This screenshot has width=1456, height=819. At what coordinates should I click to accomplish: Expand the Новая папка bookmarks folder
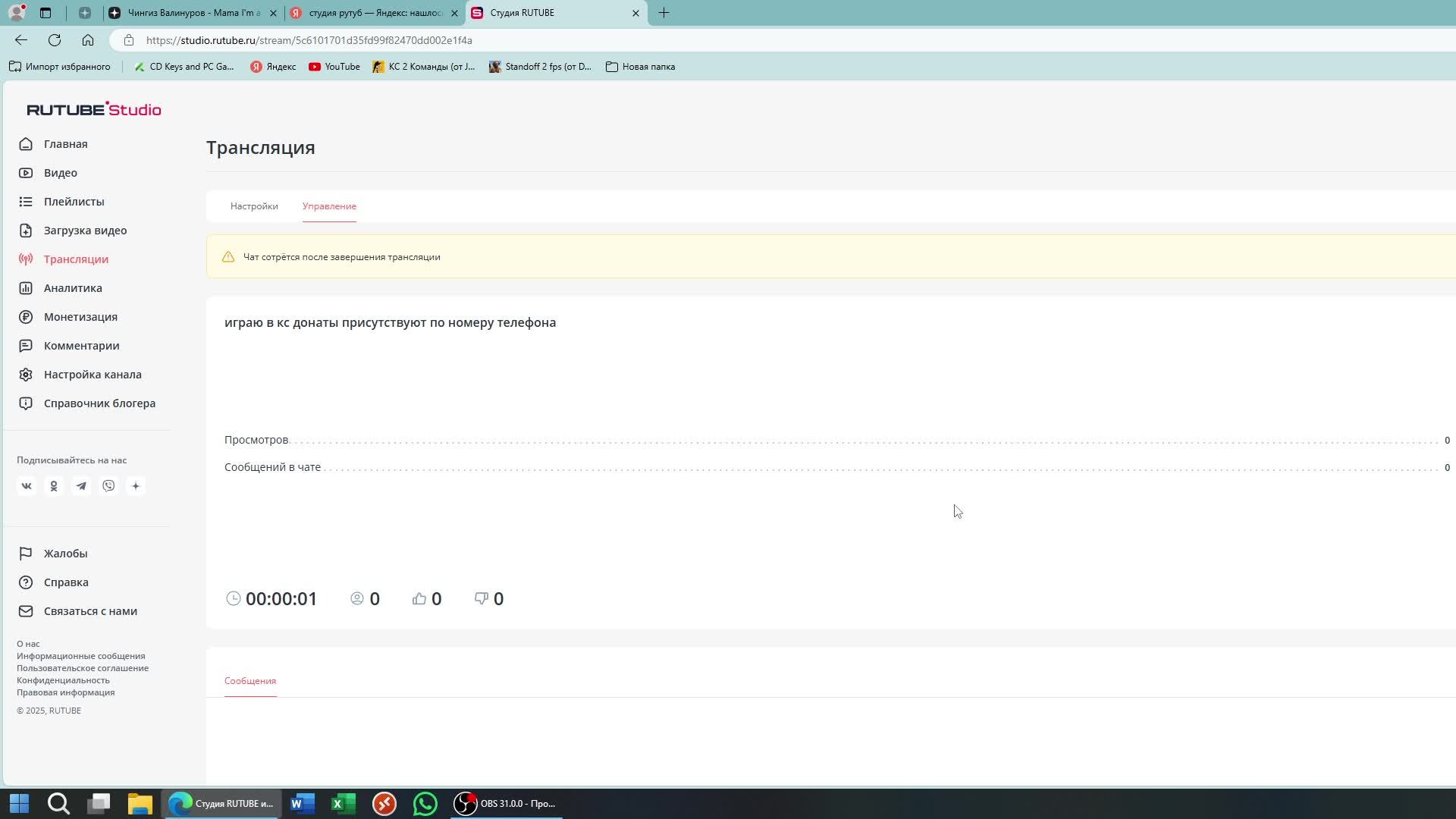tap(641, 67)
